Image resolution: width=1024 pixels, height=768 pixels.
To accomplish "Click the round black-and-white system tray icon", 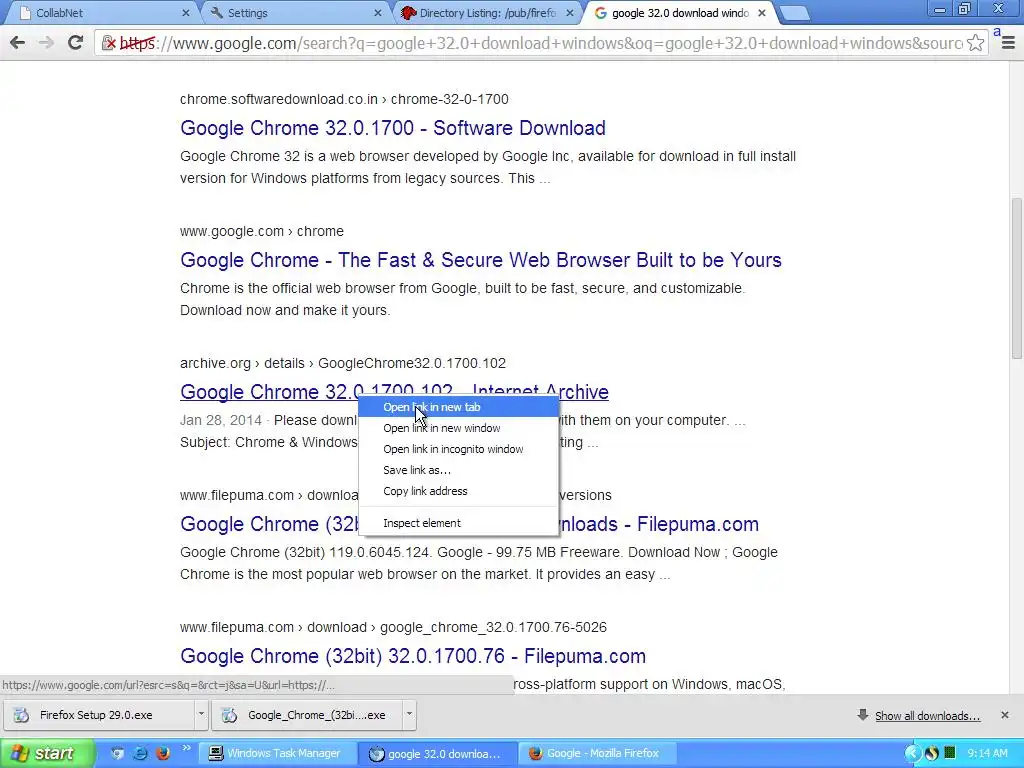I will (x=931, y=754).
